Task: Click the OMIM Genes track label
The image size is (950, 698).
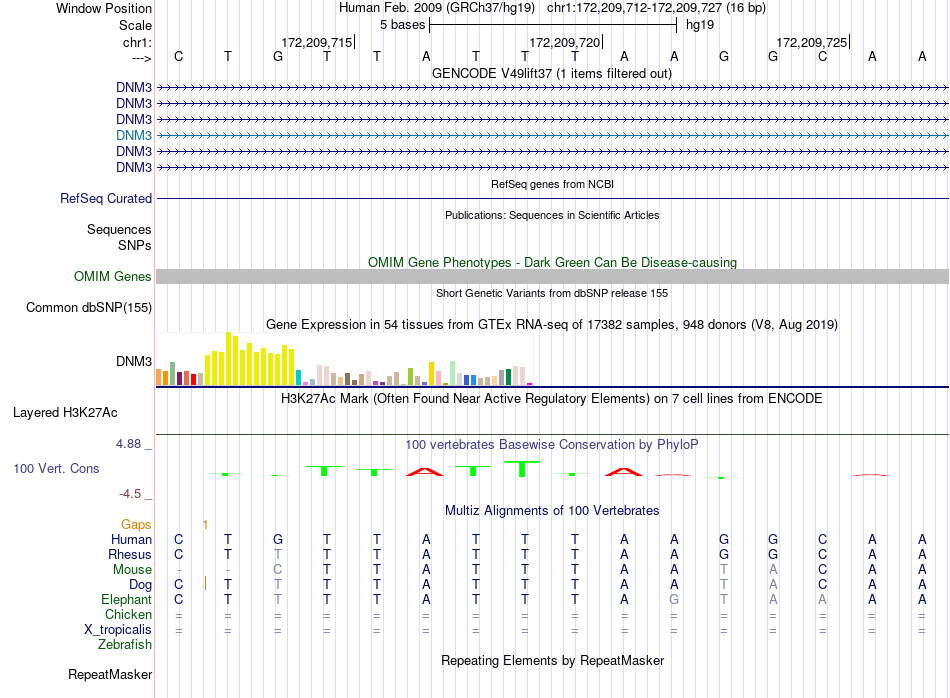Action: (113, 276)
